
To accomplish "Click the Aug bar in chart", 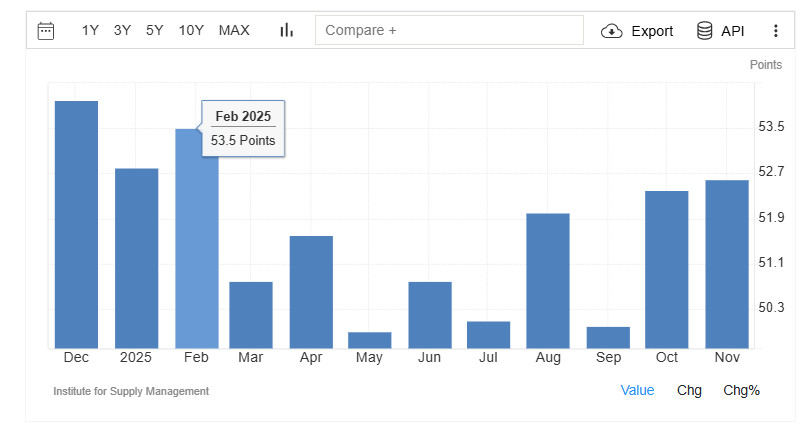I will click(547, 280).
